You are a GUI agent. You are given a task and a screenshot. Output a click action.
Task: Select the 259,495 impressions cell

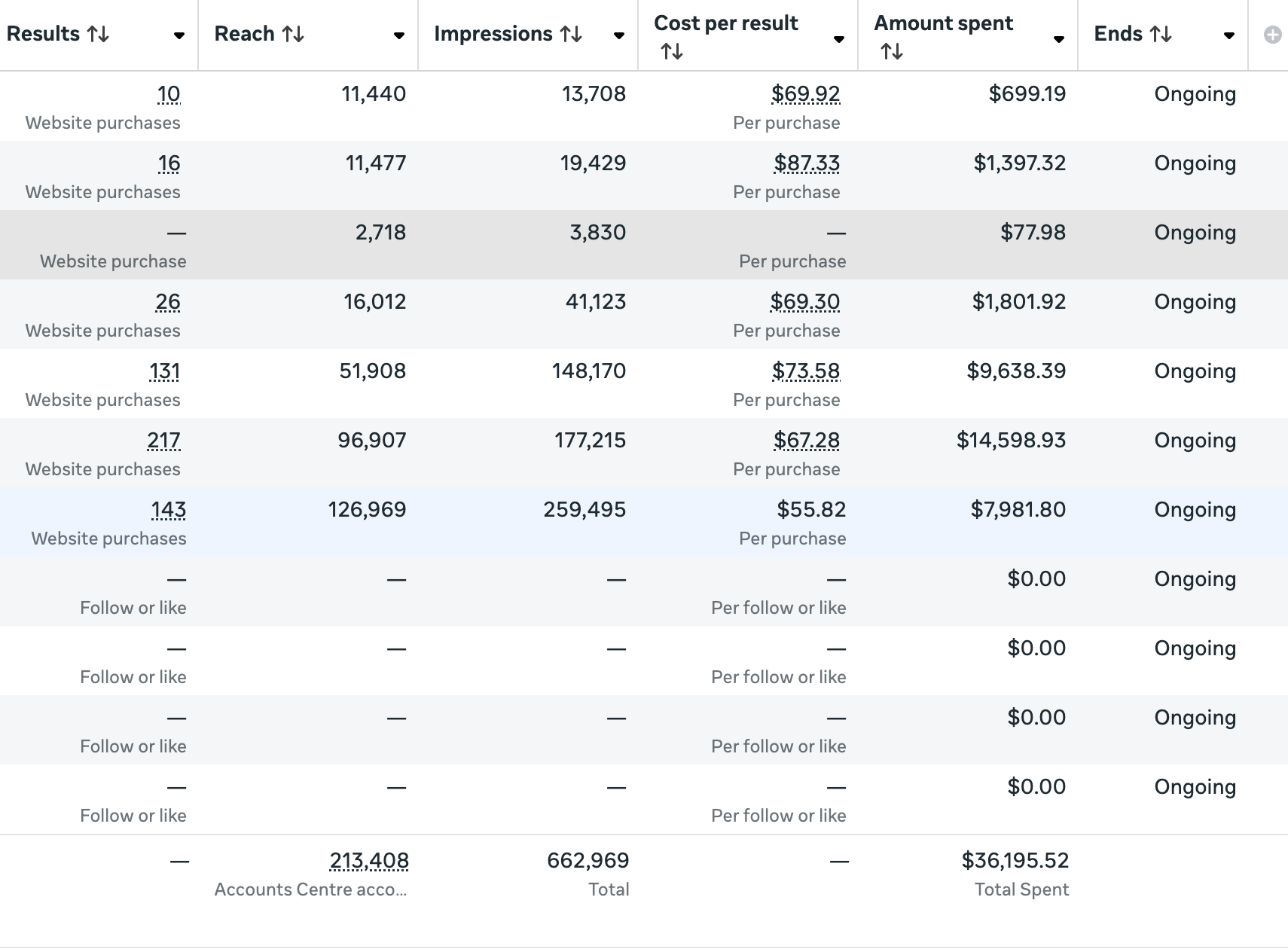(584, 510)
